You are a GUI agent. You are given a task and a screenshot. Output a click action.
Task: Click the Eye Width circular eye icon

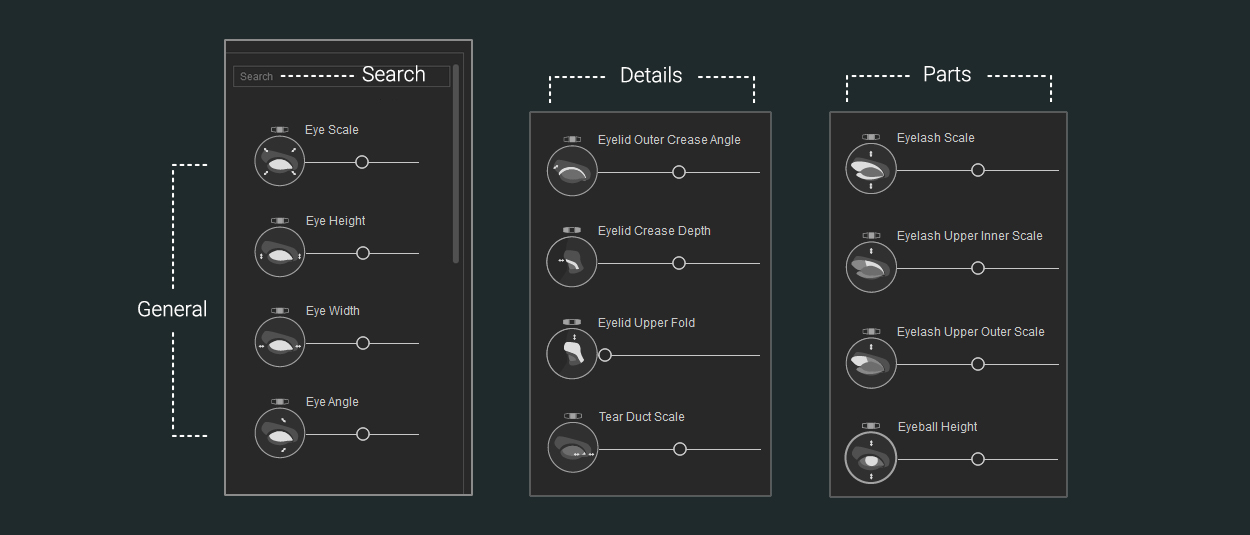tap(279, 343)
